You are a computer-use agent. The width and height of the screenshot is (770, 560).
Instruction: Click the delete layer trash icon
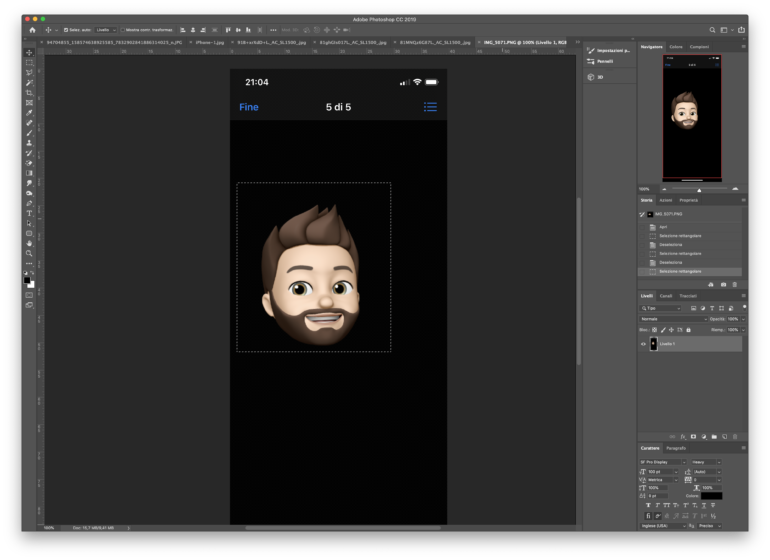point(737,436)
